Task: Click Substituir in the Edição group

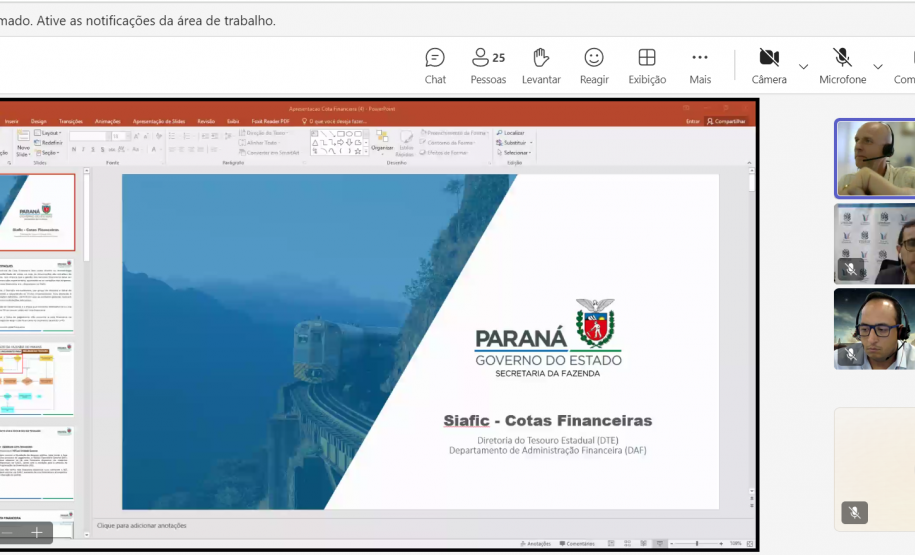Action: (514, 142)
